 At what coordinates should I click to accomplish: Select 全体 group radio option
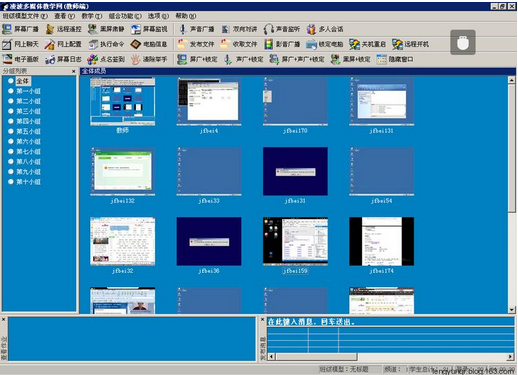19,81
